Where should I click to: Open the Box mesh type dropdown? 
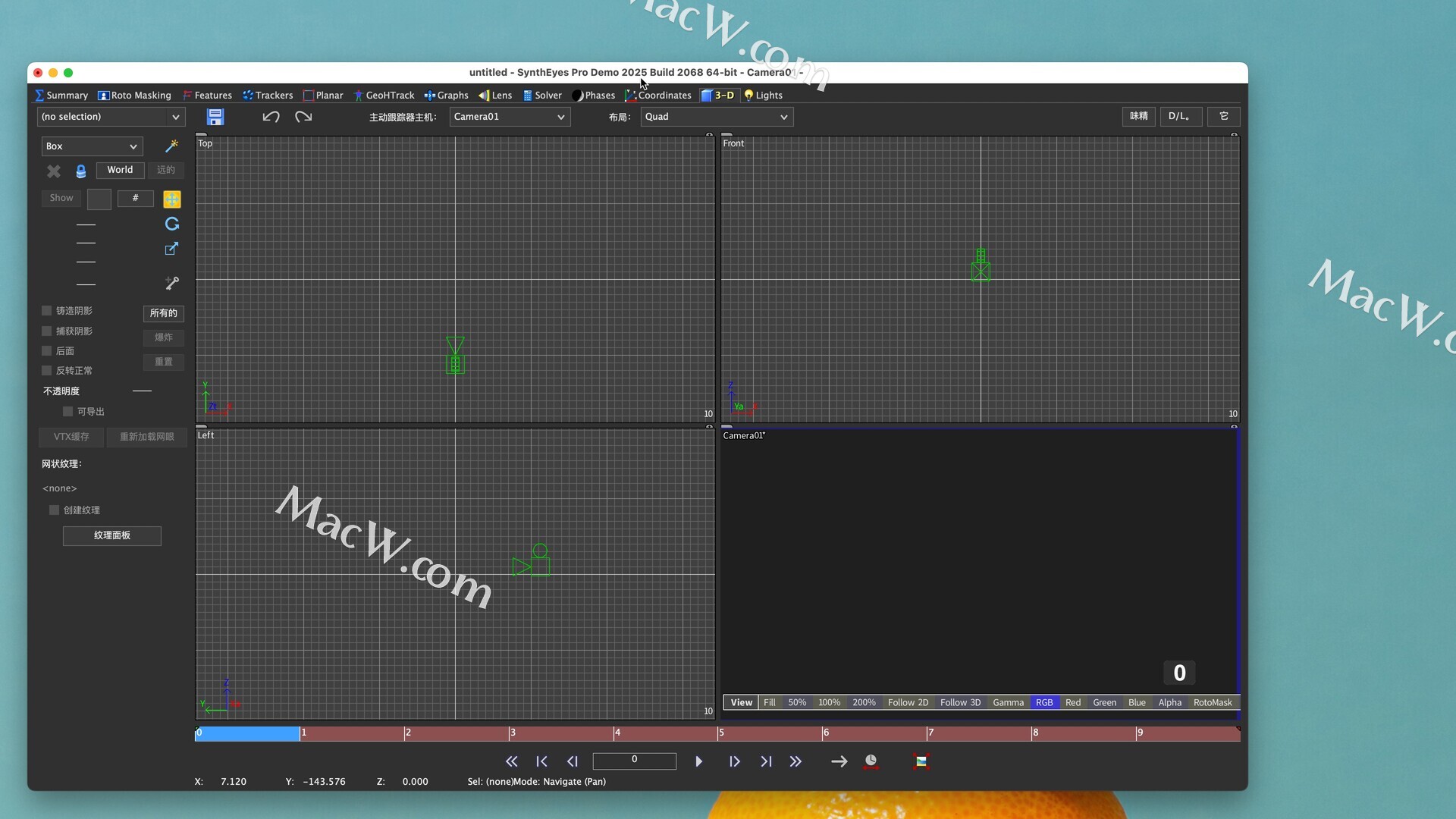click(92, 146)
